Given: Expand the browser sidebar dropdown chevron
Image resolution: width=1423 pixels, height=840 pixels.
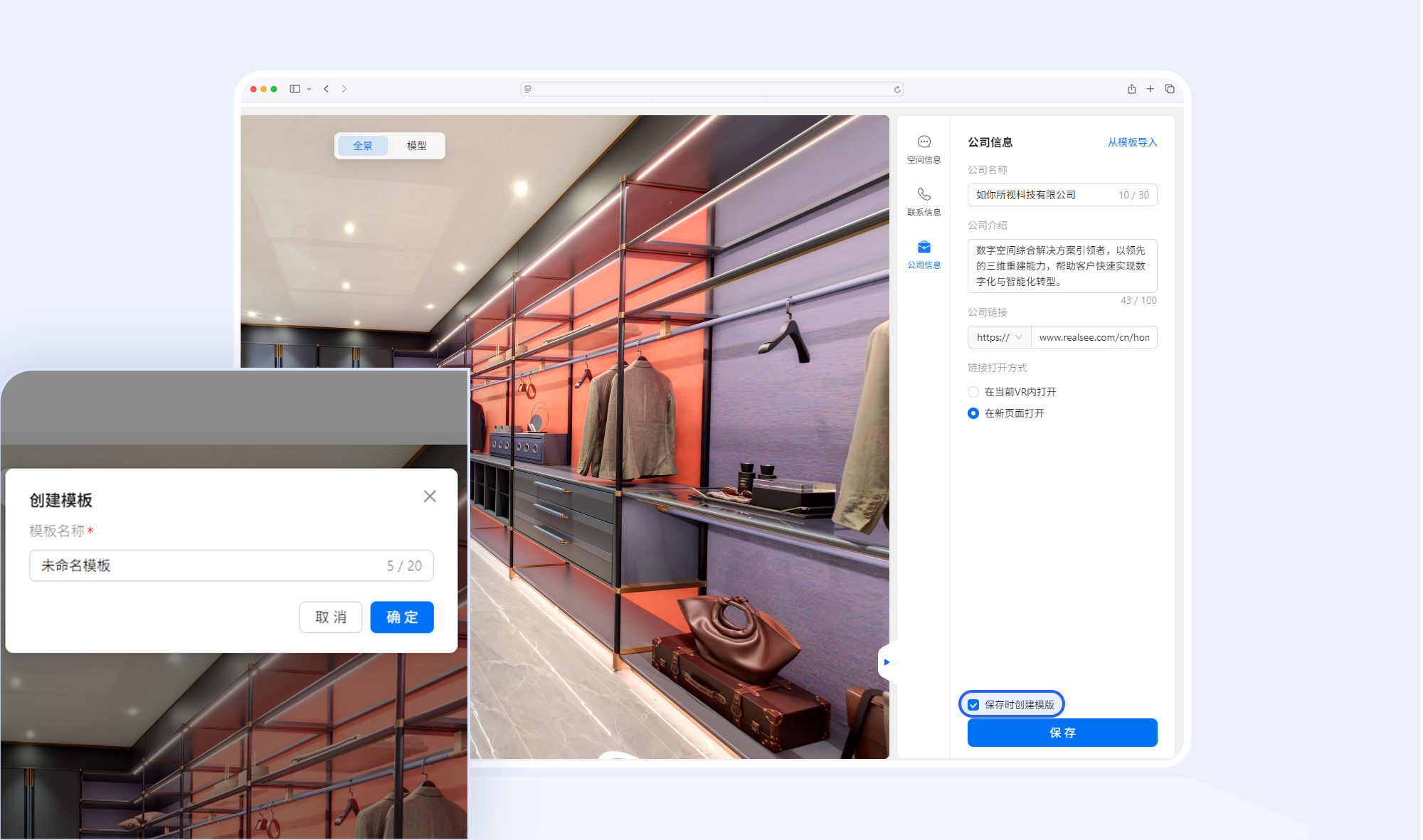Looking at the screenshot, I should [x=309, y=89].
